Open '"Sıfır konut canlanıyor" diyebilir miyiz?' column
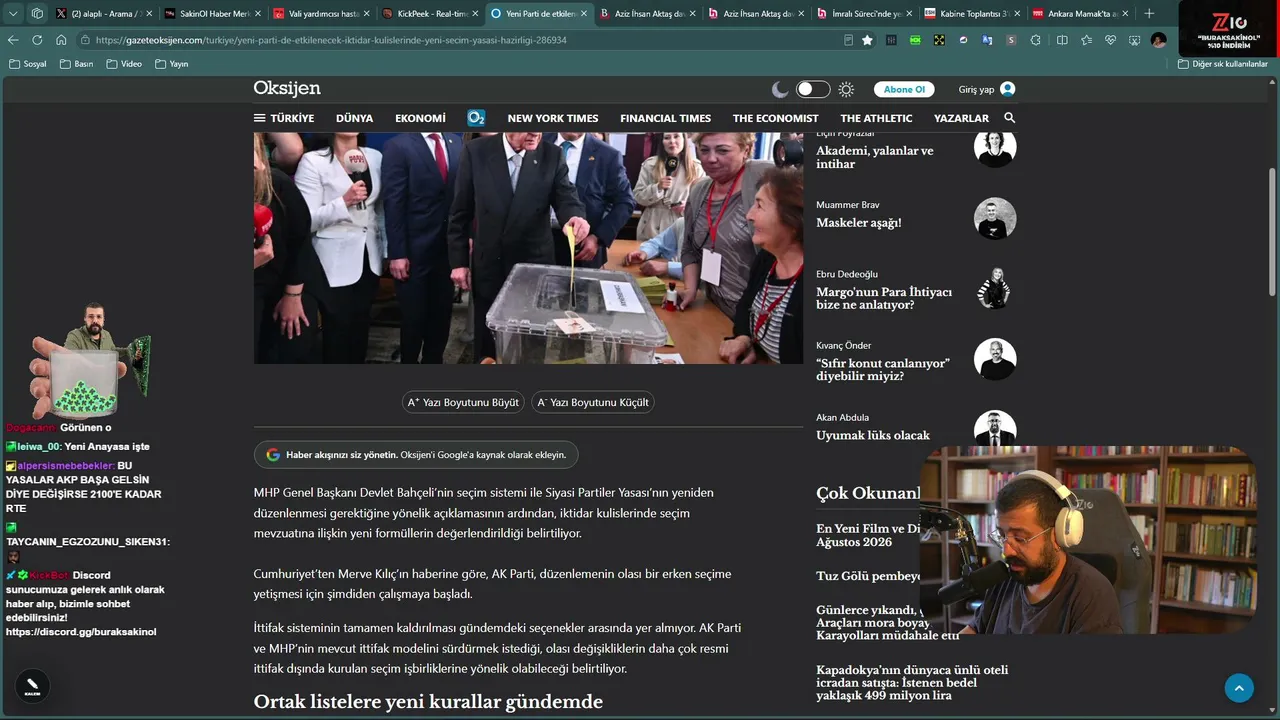Viewport: 1280px width, 720px height. pyautogui.click(x=883, y=370)
